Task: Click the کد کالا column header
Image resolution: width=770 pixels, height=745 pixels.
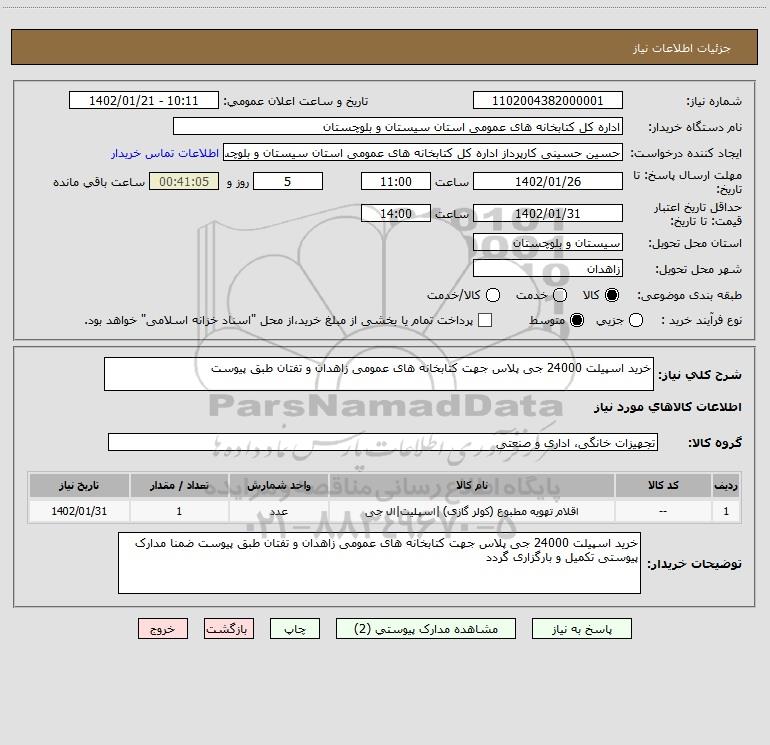Action: point(663,485)
